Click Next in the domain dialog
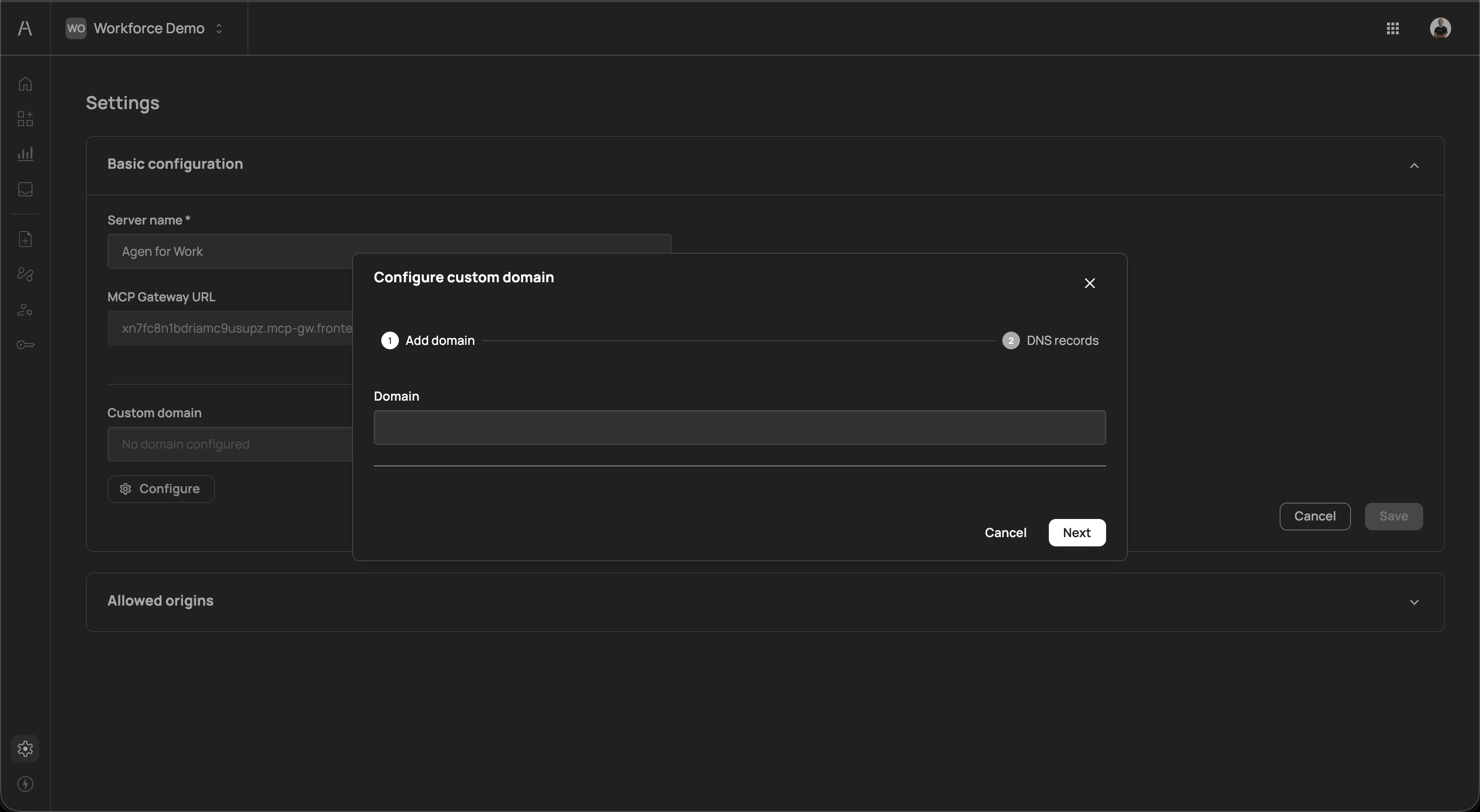Viewport: 1480px width, 812px height. click(x=1076, y=532)
